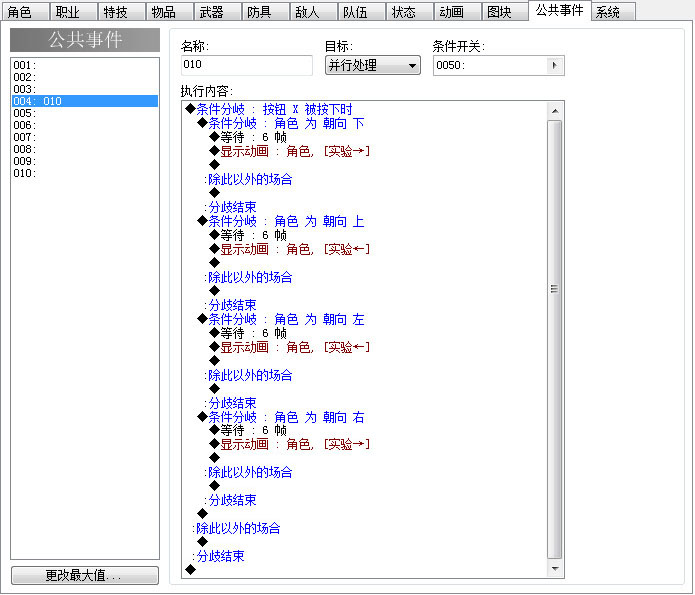Open the 防具 tab
The height and width of the screenshot is (595, 695).
tap(265, 12)
